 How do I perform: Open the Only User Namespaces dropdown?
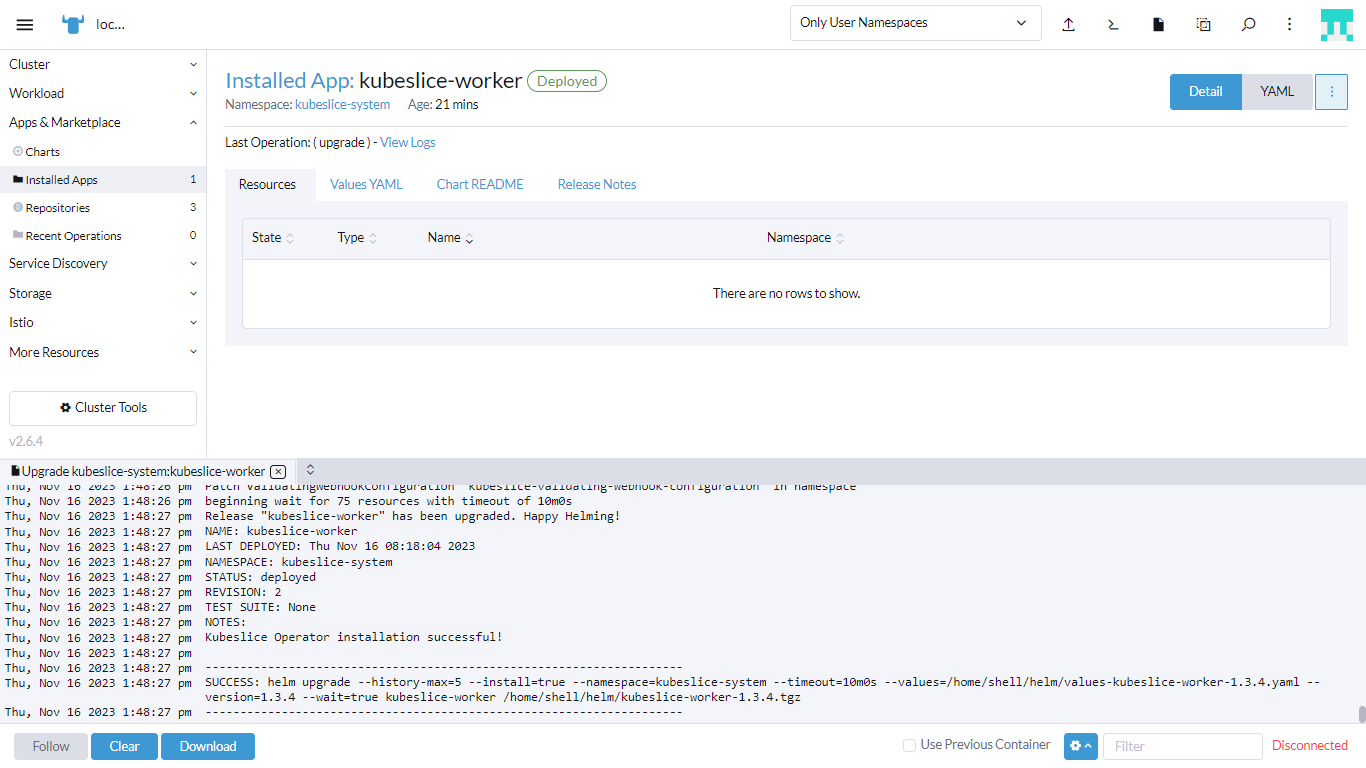pyautogui.click(x=915, y=23)
